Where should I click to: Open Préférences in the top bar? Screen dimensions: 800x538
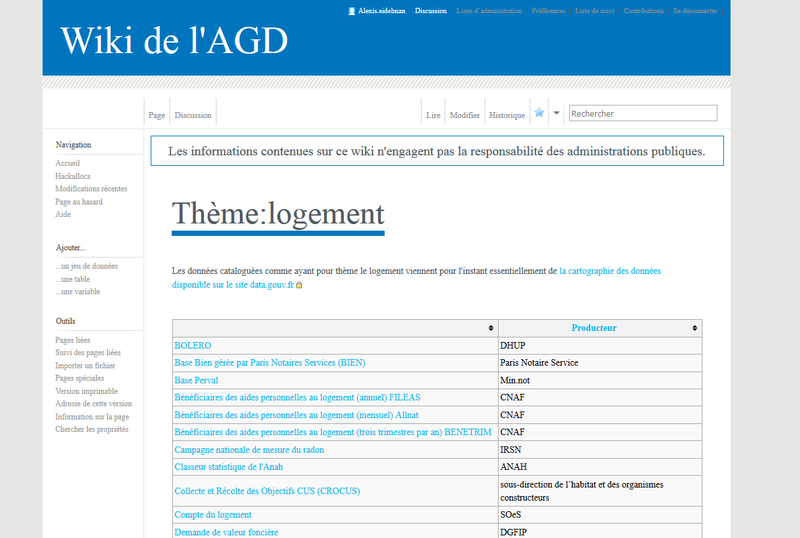click(549, 11)
